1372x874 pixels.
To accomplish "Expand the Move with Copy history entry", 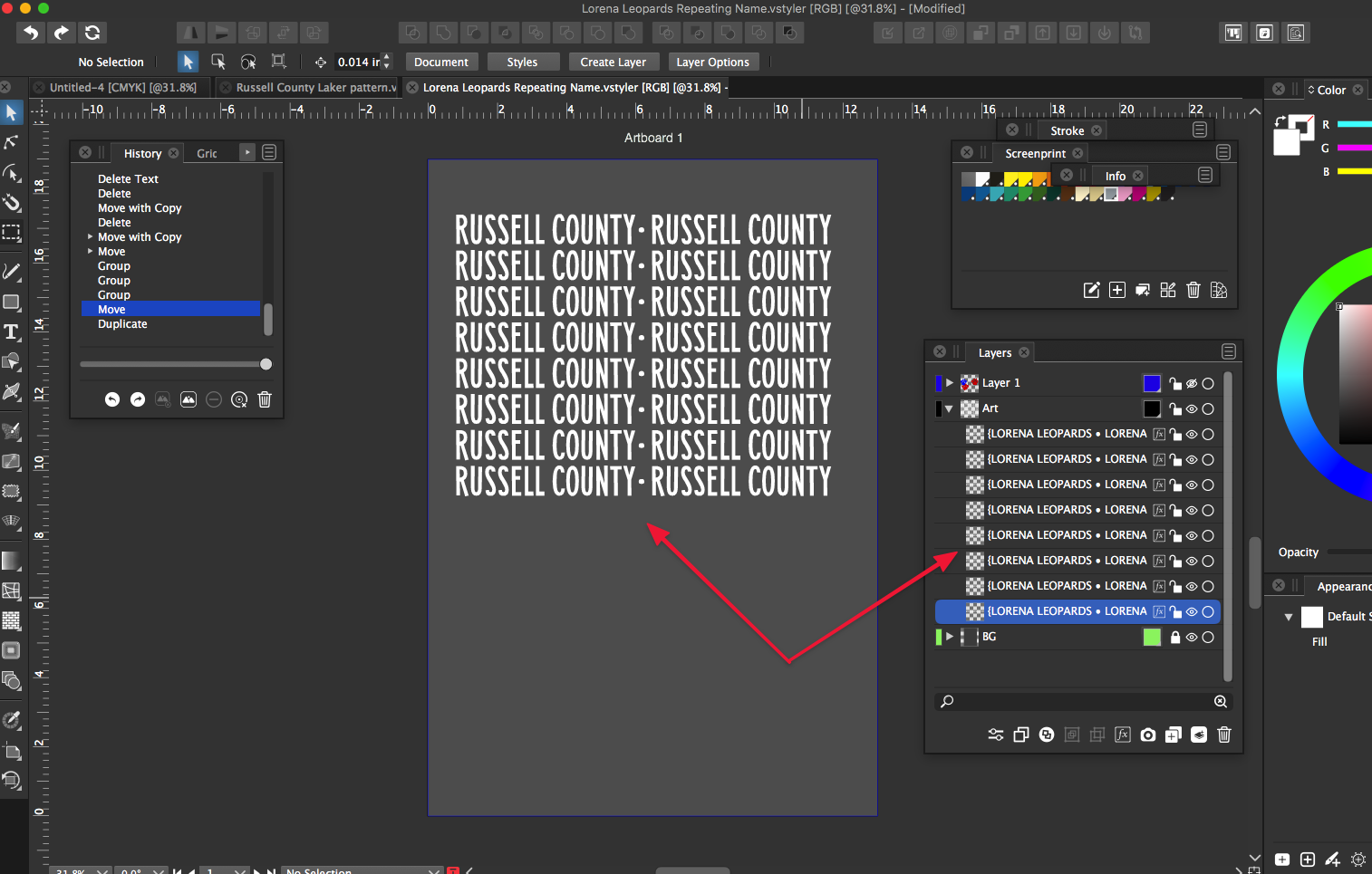I will point(90,237).
